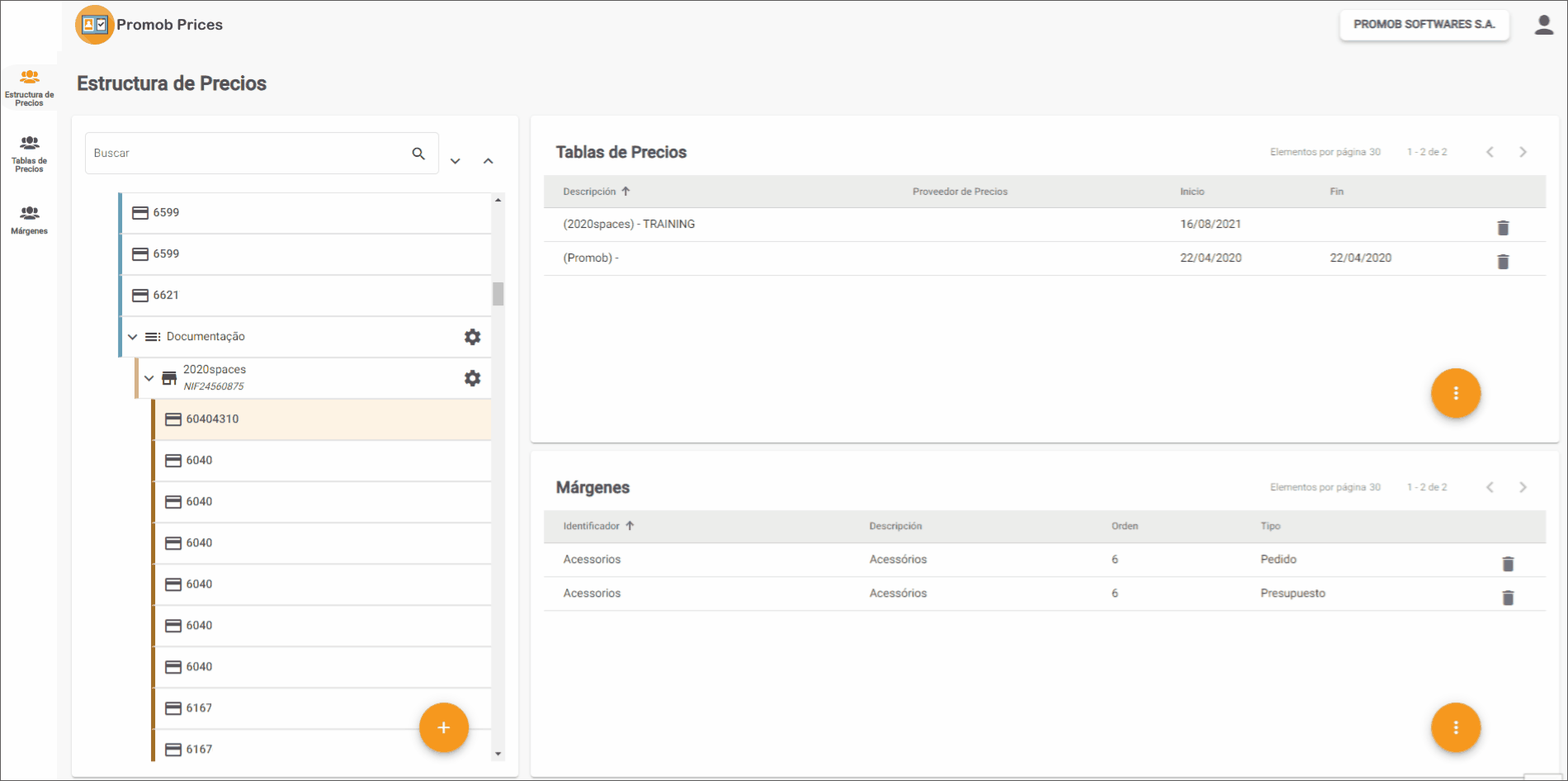Expand all tree items with down chevron
This screenshot has height=781, width=1568.
click(x=456, y=161)
